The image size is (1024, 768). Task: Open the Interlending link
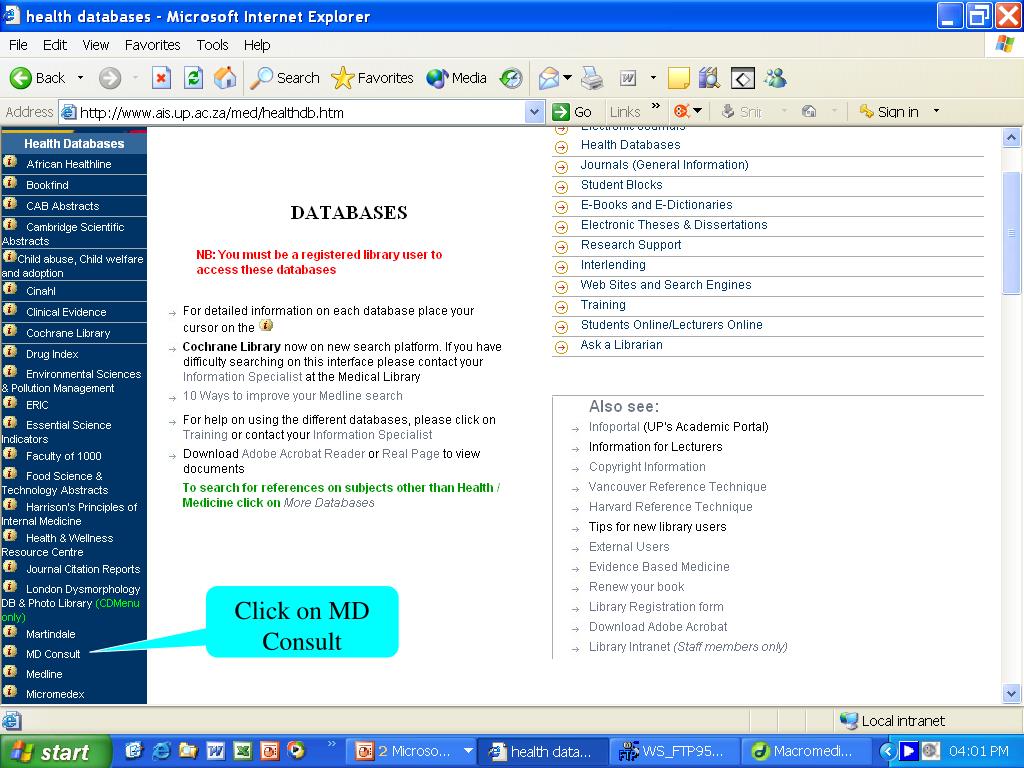613,264
